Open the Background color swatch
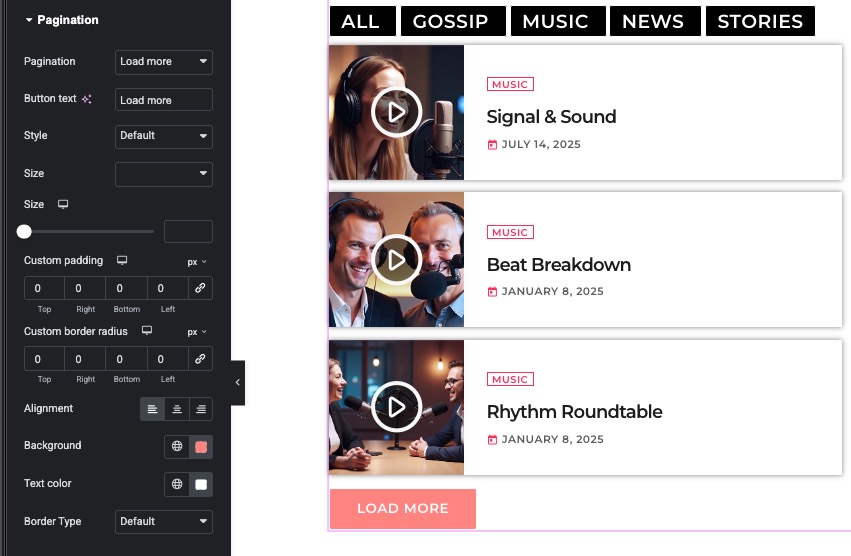Screen dimensions: 851x556 tap(201, 446)
